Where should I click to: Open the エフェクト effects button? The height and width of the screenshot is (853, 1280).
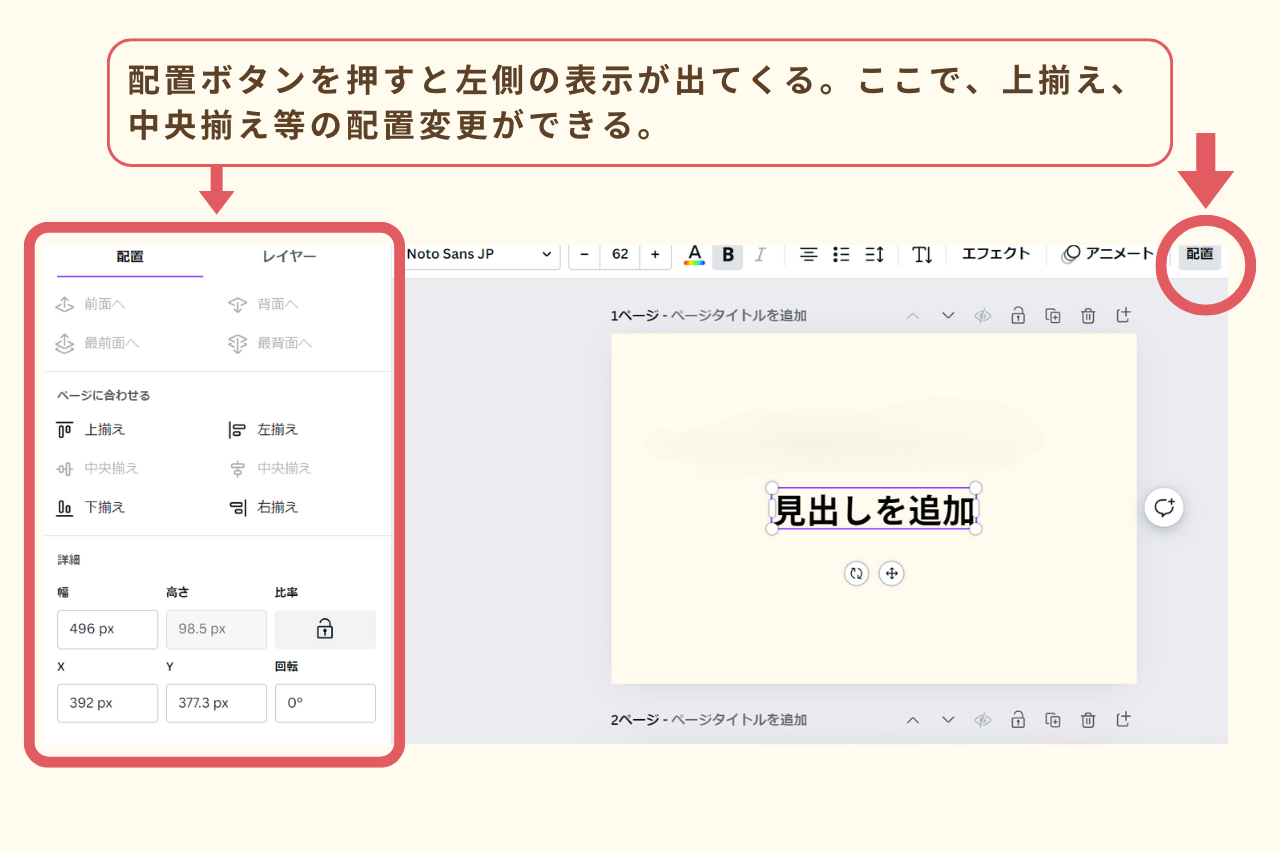(x=996, y=254)
